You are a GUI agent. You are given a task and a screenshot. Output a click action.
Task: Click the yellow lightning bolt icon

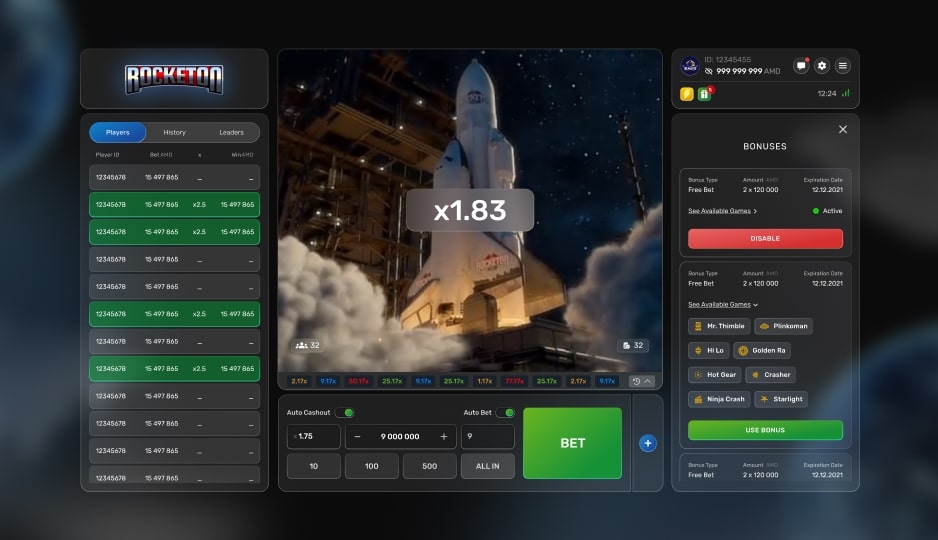point(687,94)
